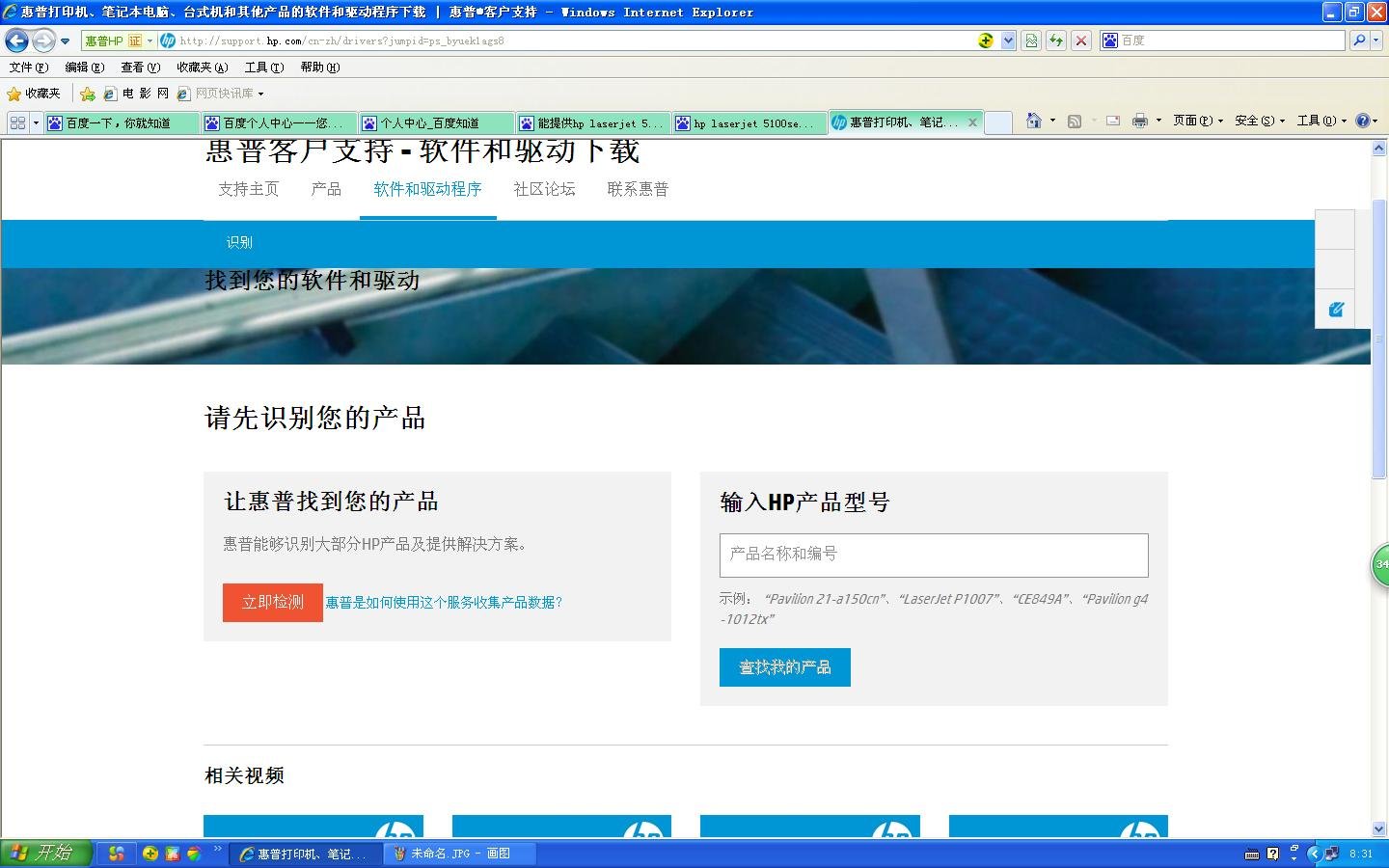
Task: Click the RSS feeds icon
Action: (1075, 121)
